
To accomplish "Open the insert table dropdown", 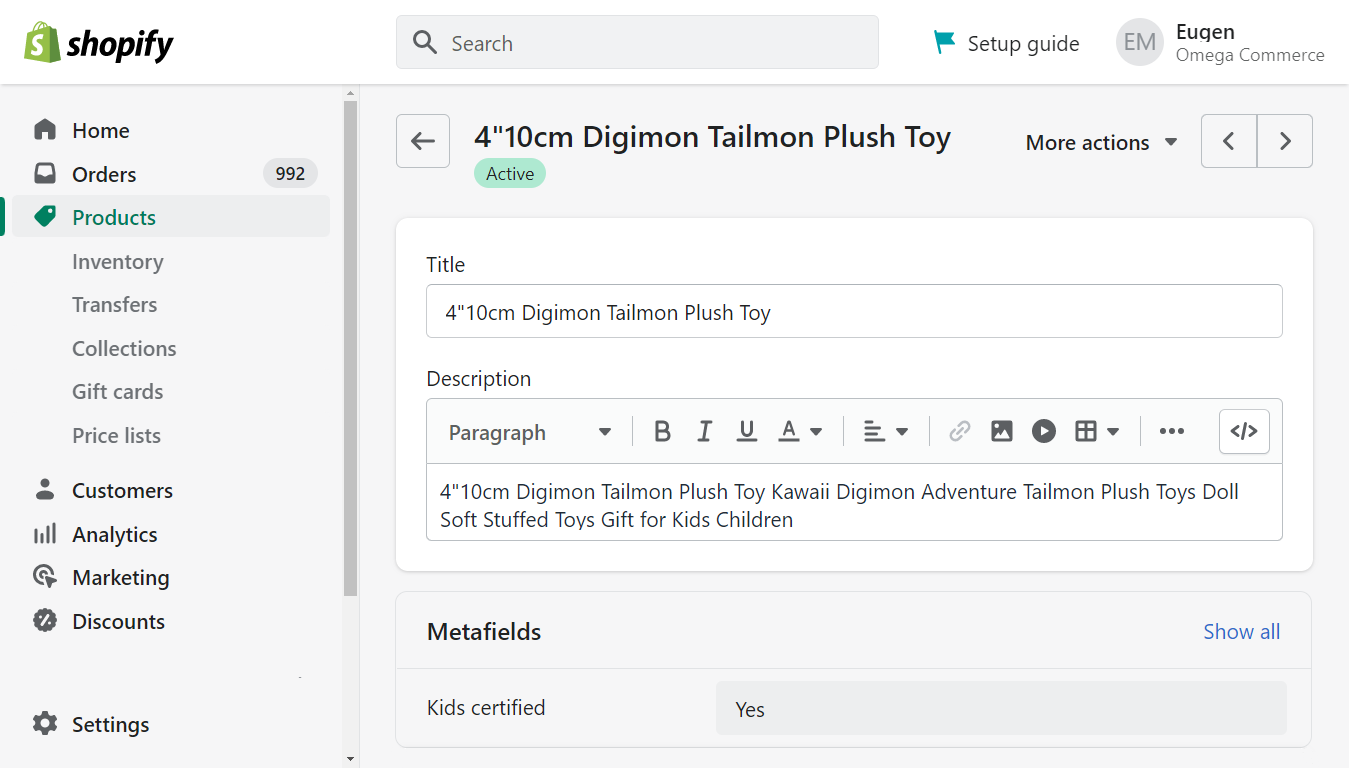I will pos(1097,431).
